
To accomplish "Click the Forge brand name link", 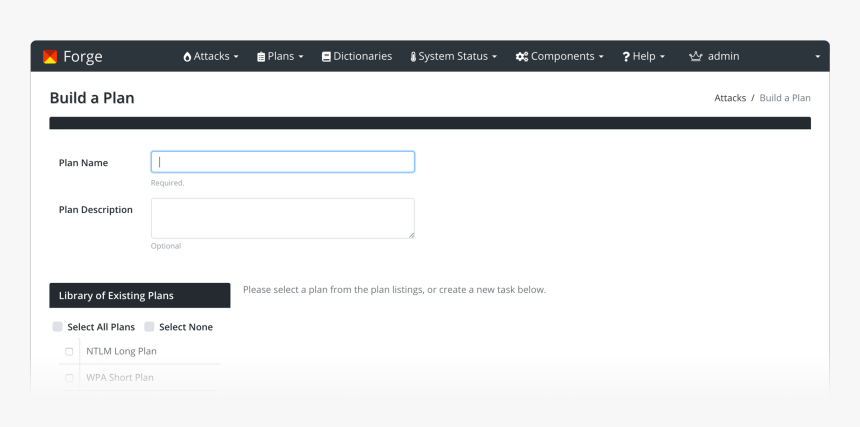I will 83,56.
